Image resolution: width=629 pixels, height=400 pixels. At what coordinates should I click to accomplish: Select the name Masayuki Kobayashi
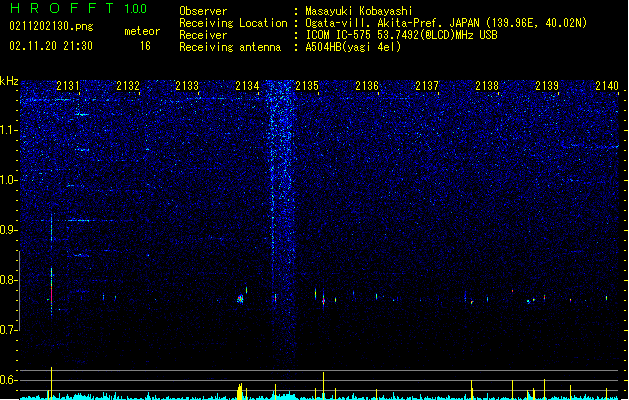pos(359,11)
